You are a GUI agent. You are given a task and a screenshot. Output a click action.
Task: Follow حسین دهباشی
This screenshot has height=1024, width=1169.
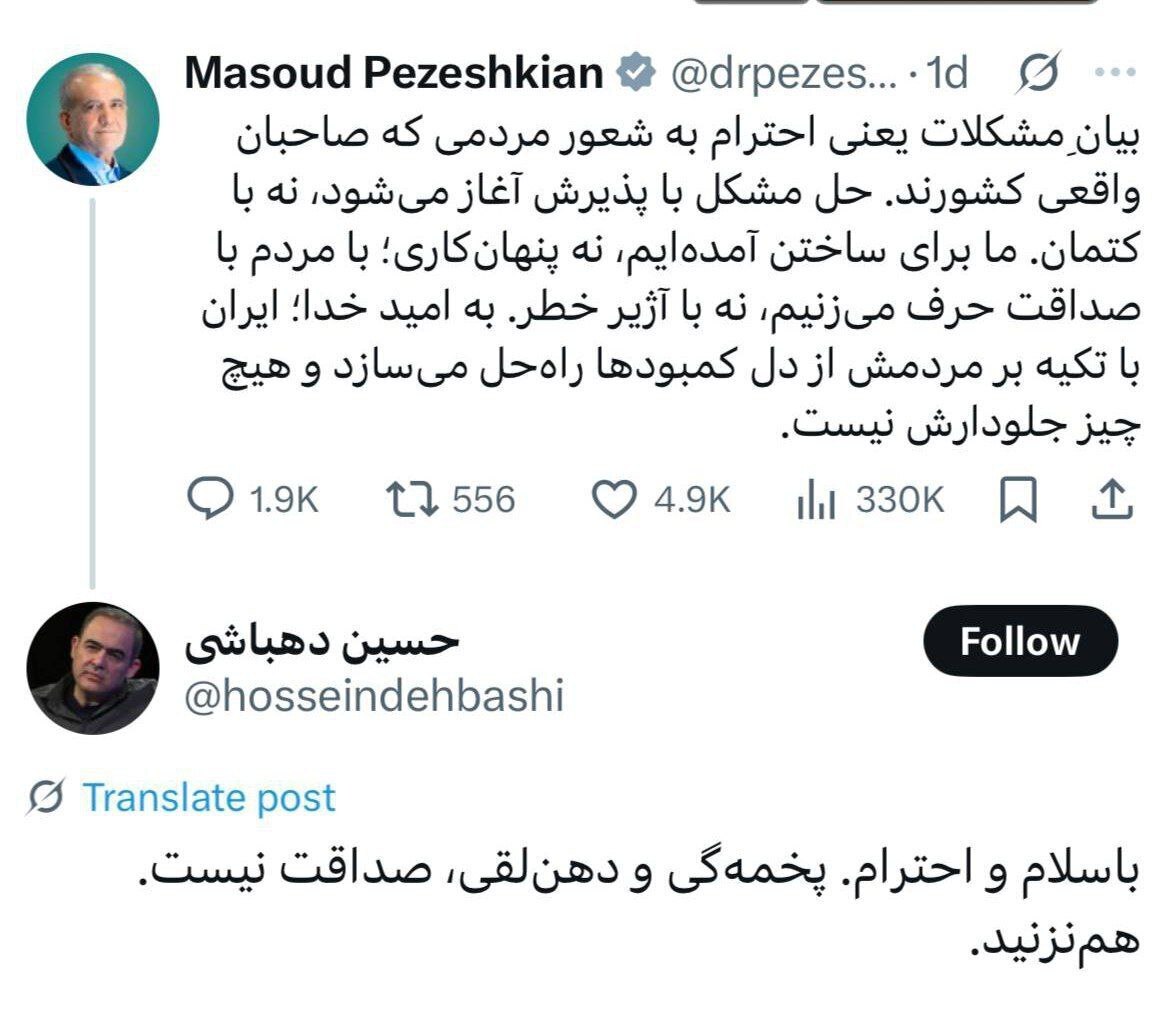(1019, 641)
